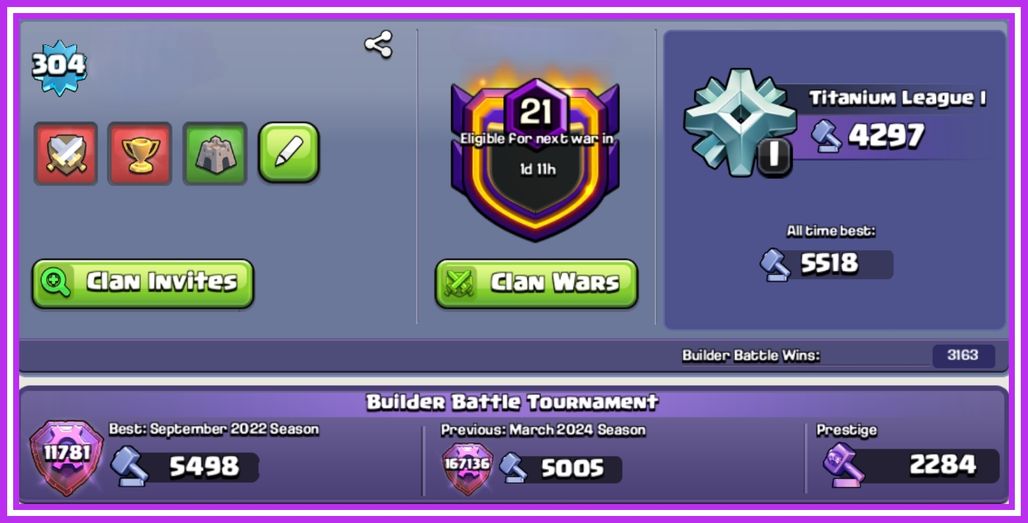Screen dimensions: 1028x523
Task: Open Clan Wars
Action: point(536,283)
